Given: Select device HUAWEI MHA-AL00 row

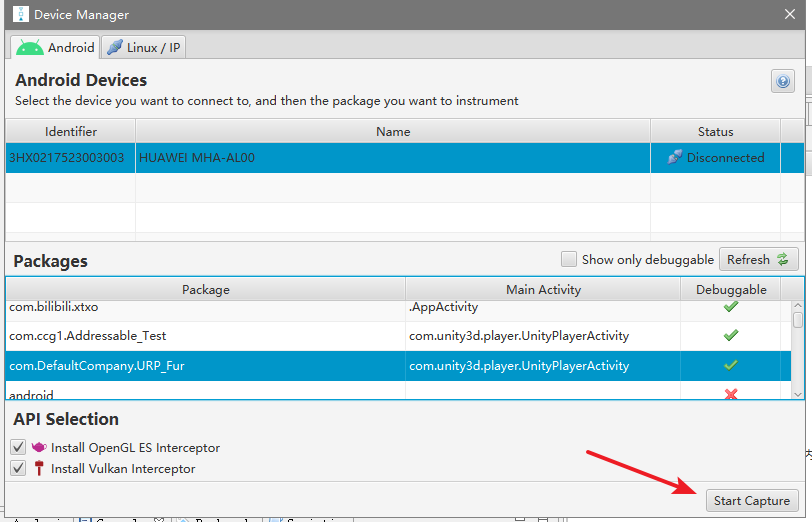Looking at the screenshot, I should click(x=405, y=158).
